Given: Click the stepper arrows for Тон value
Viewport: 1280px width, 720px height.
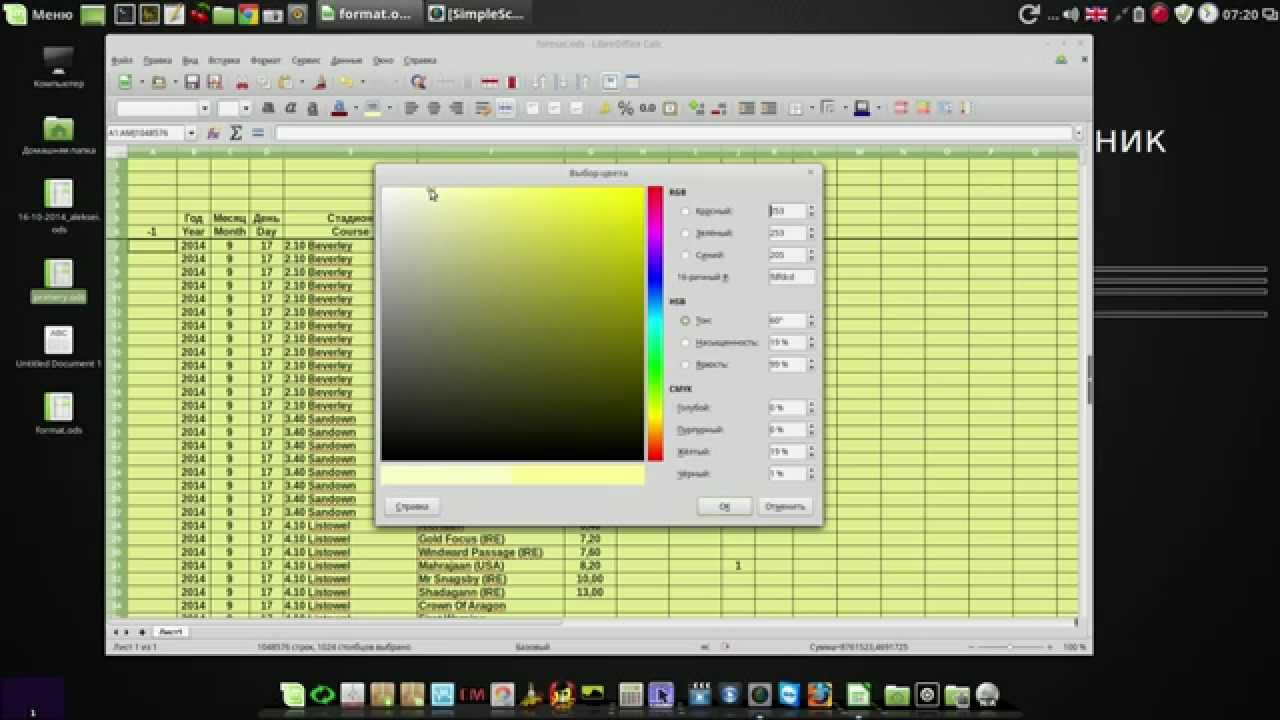Looking at the screenshot, I should (811, 321).
